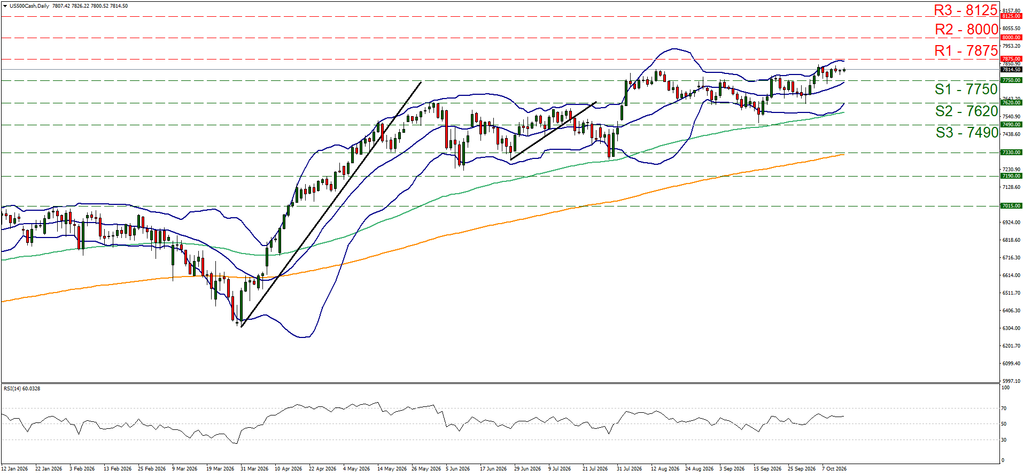Select the S1 - 7750 support label
The image size is (1024, 475).
(965, 90)
